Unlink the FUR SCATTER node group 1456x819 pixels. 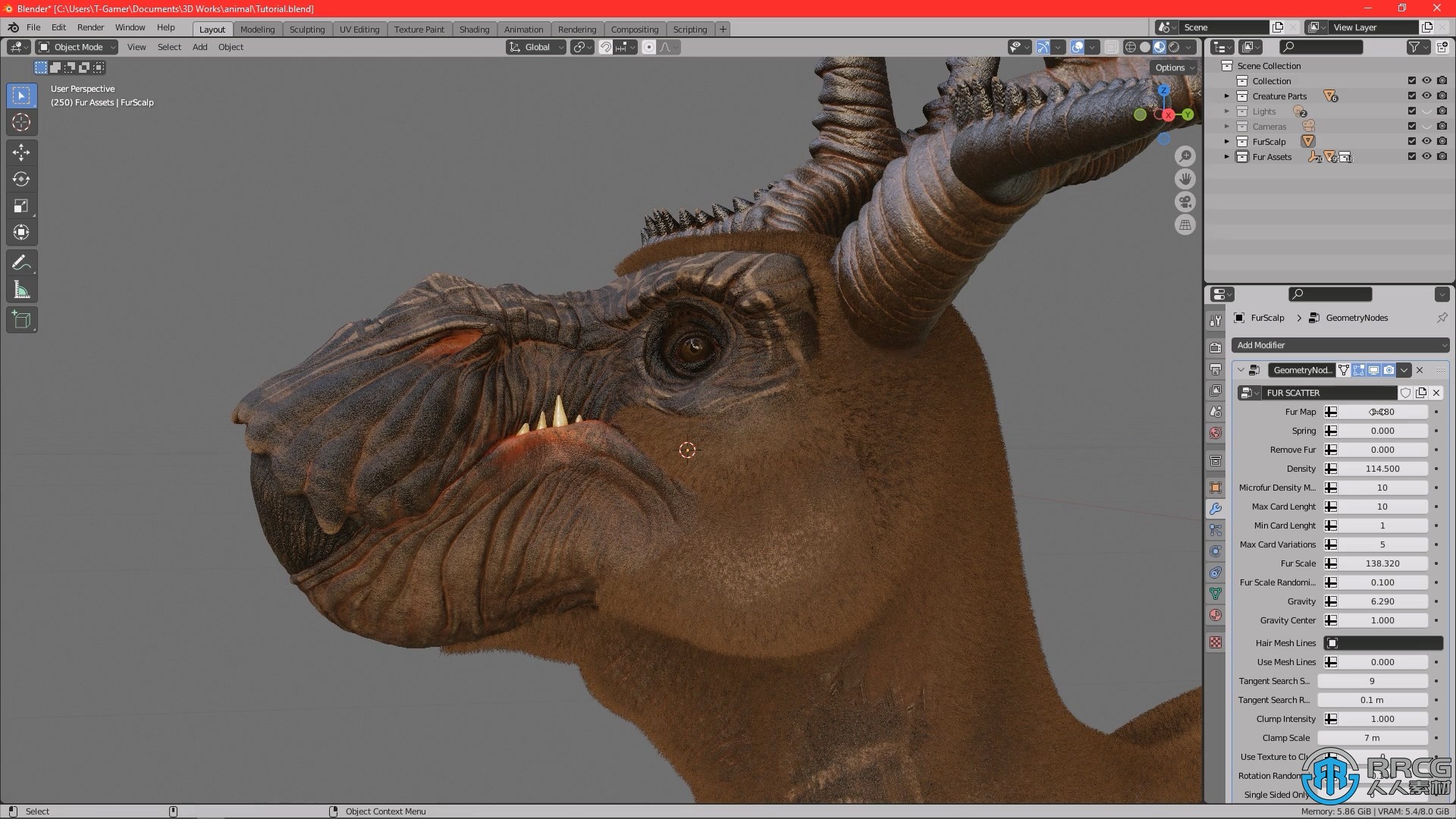coord(1436,393)
